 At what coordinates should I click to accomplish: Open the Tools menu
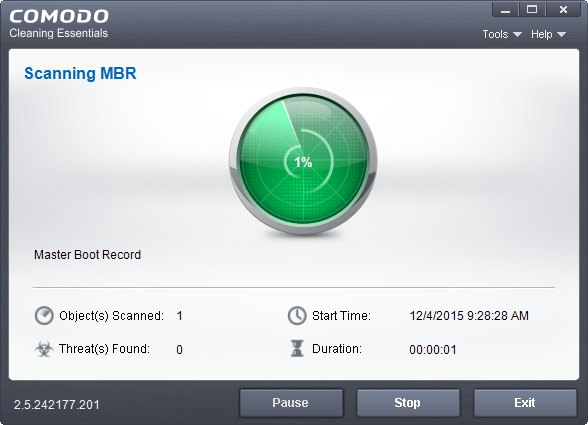pos(502,34)
